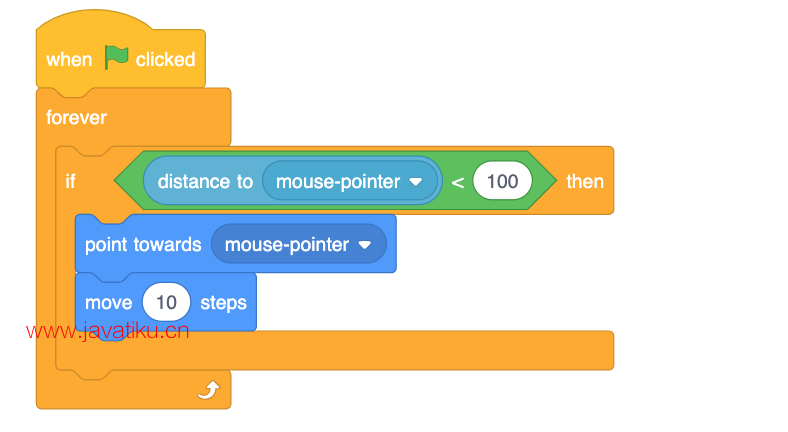Click the green flag icon in hat block

pyautogui.click(x=116, y=57)
